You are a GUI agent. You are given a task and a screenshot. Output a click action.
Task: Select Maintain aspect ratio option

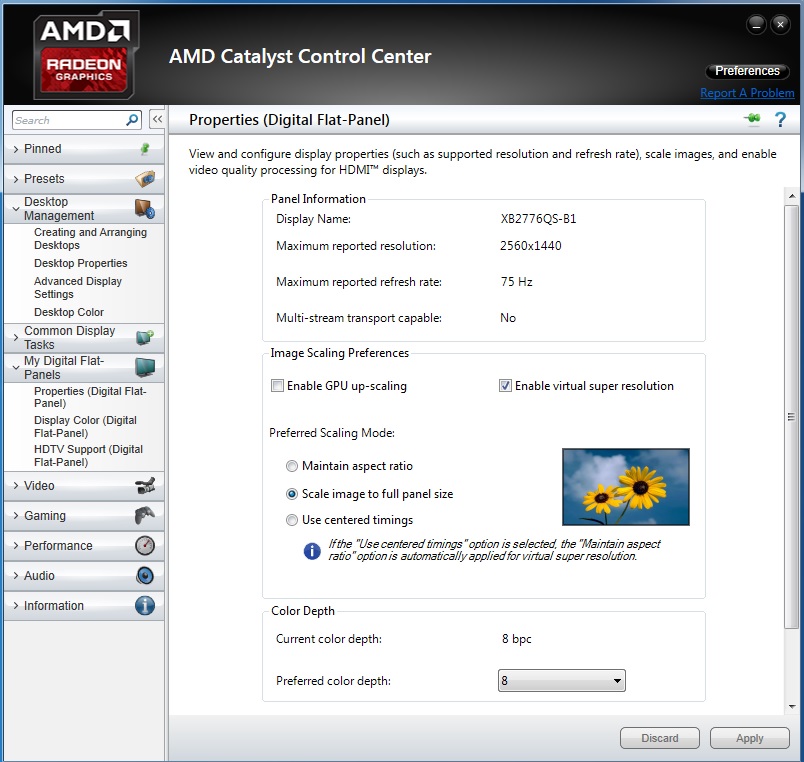coord(292,466)
